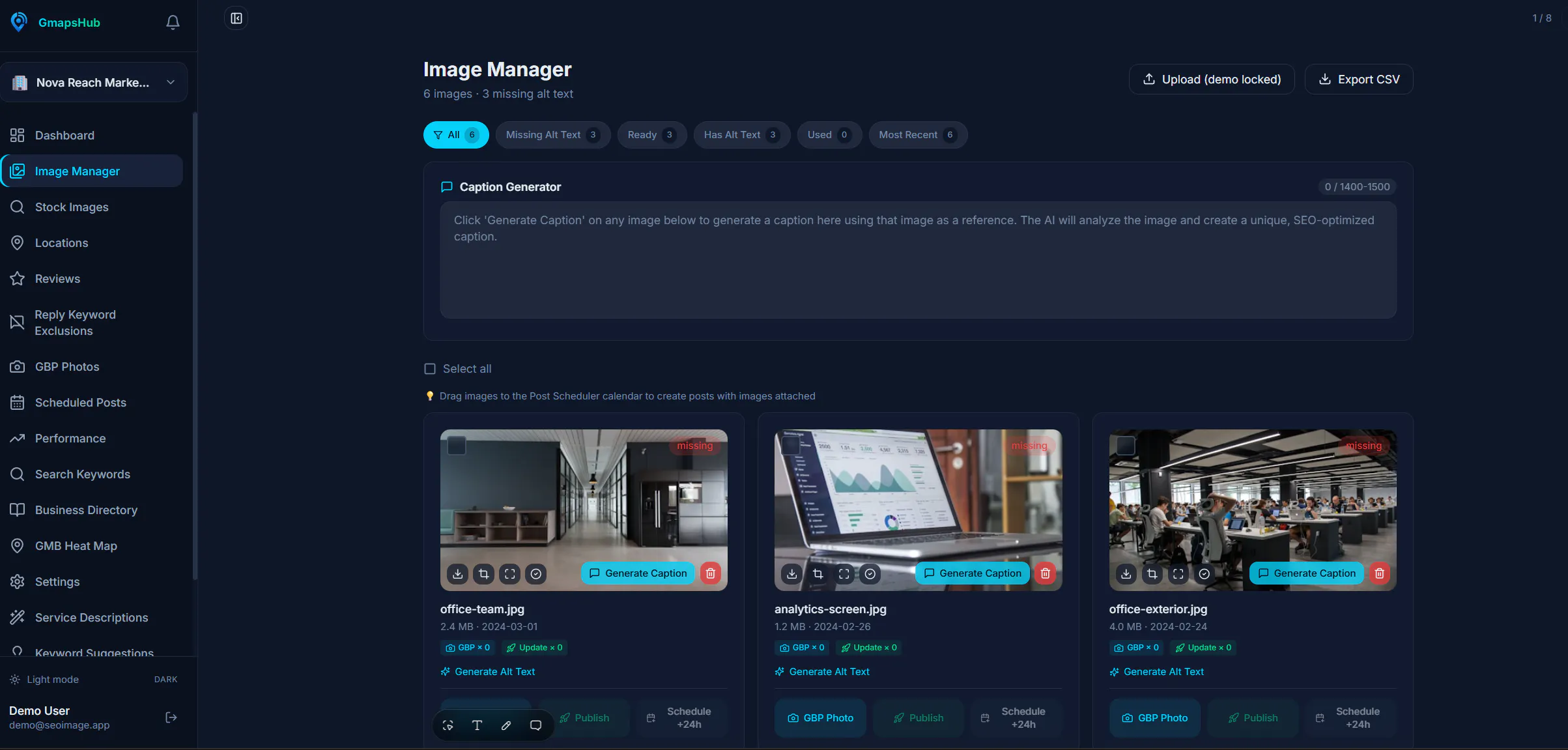The width and height of the screenshot is (1568, 750).
Task: Open Stock Images in the sidebar
Action: click(92, 207)
